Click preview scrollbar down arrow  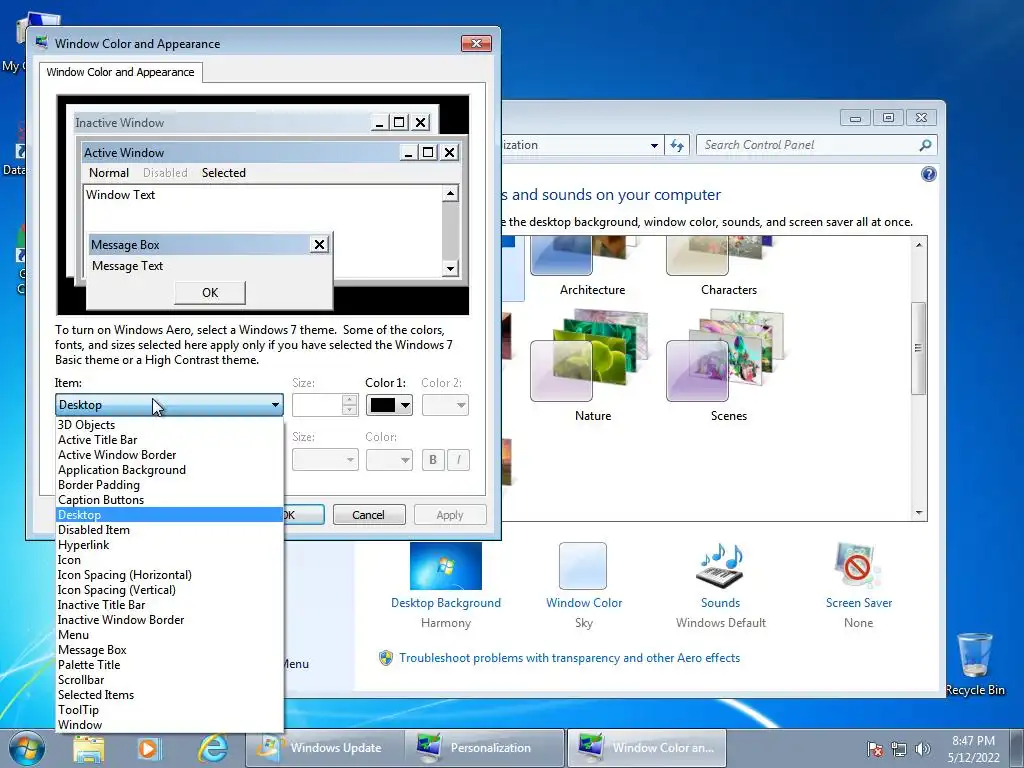(450, 268)
